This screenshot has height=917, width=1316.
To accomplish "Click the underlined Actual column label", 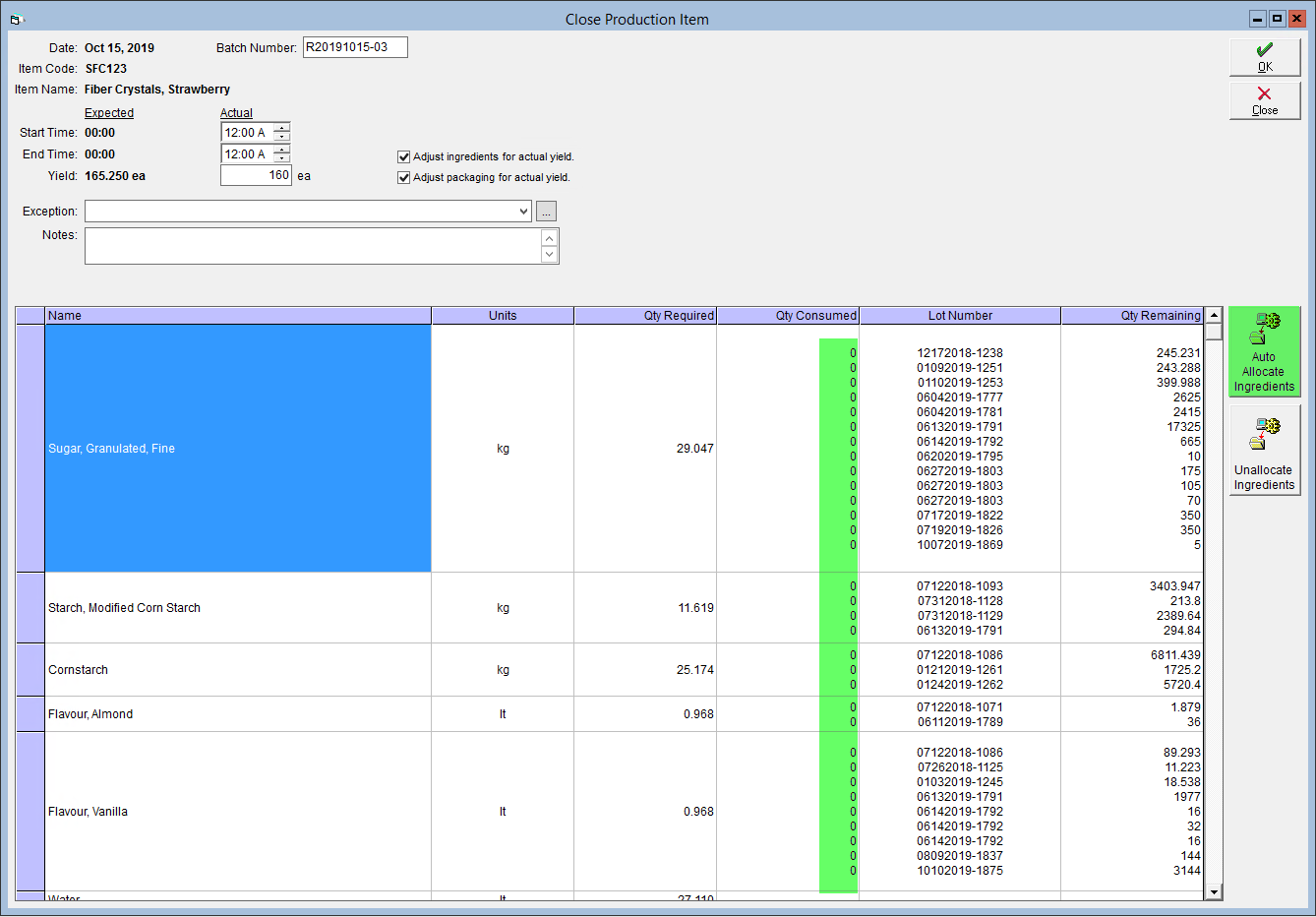I will point(236,113).
